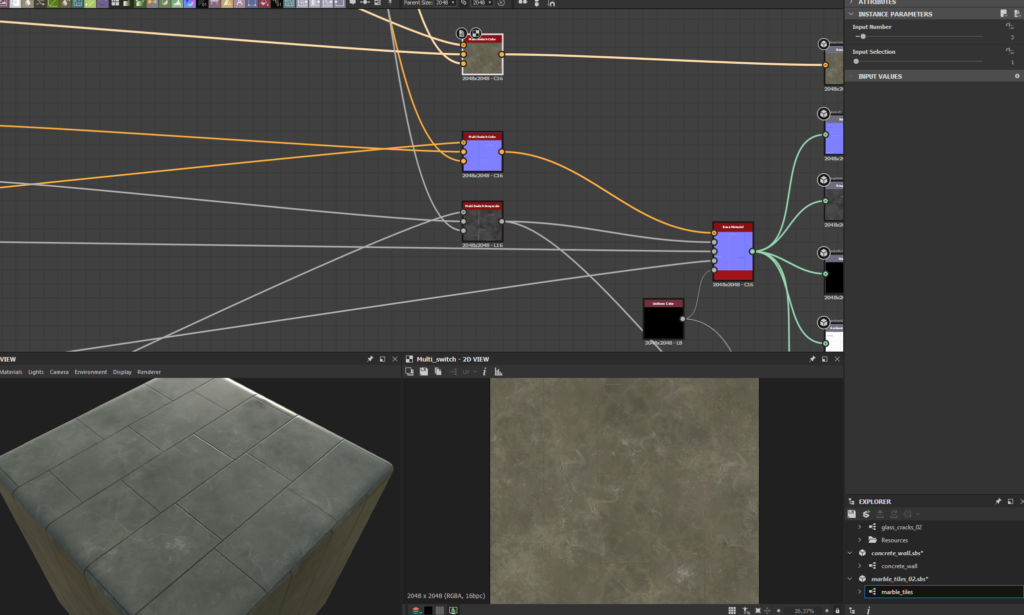
Task: Select marble_tiles_02.sbs package in Explorer
Action: tap(899, 579)
